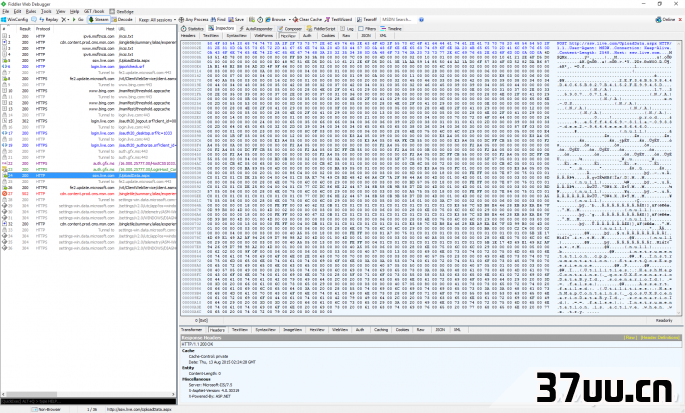
Task: Click the session list horizontal scrollbar
Action: pyautogui.click(x=89, y=394)
